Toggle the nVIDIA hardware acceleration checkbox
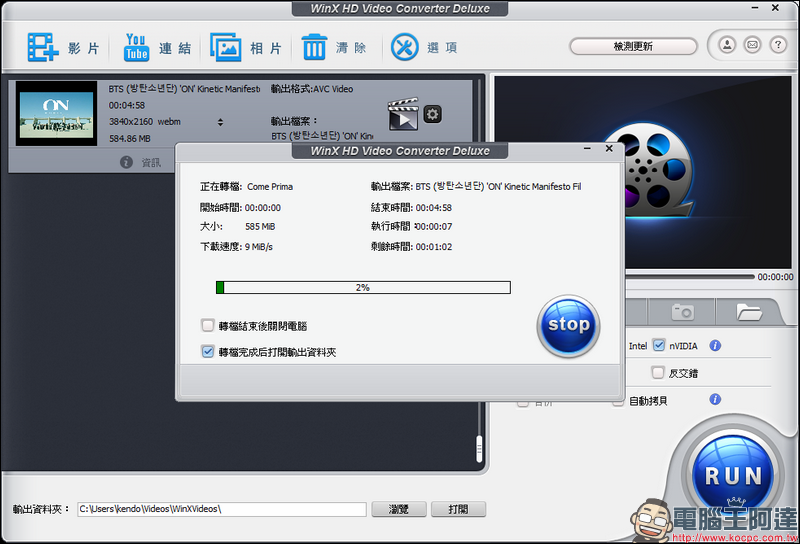800x544 pixels. coord(659,345)
